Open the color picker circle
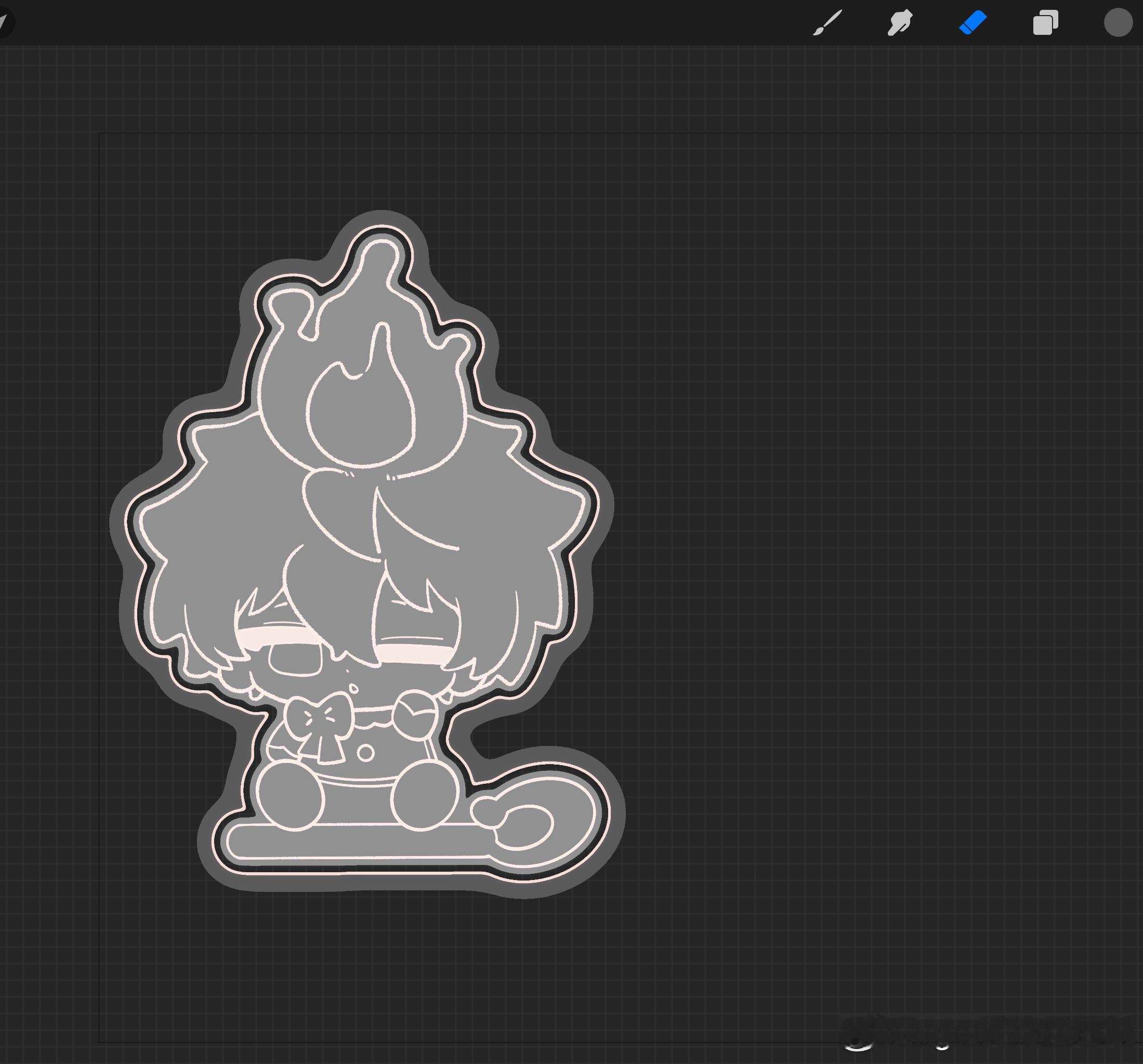The image size is (1143, 1064). pos(1118,23)
